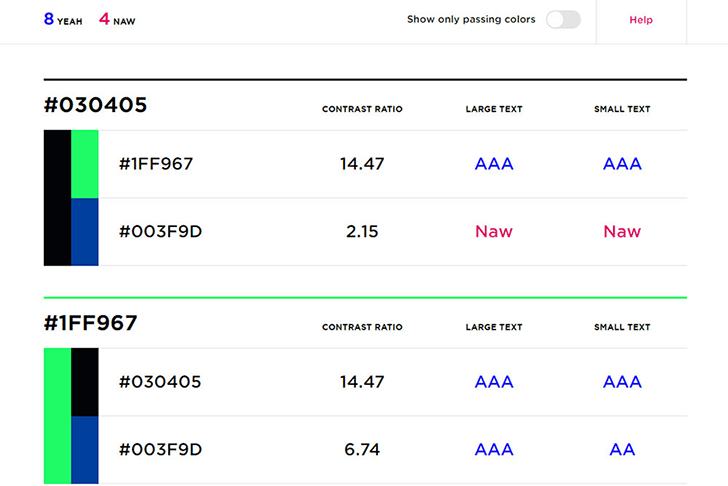Click the blue #003F9D swatch in the #1FF967 section

pyautogui.click(x=85, y=450)
